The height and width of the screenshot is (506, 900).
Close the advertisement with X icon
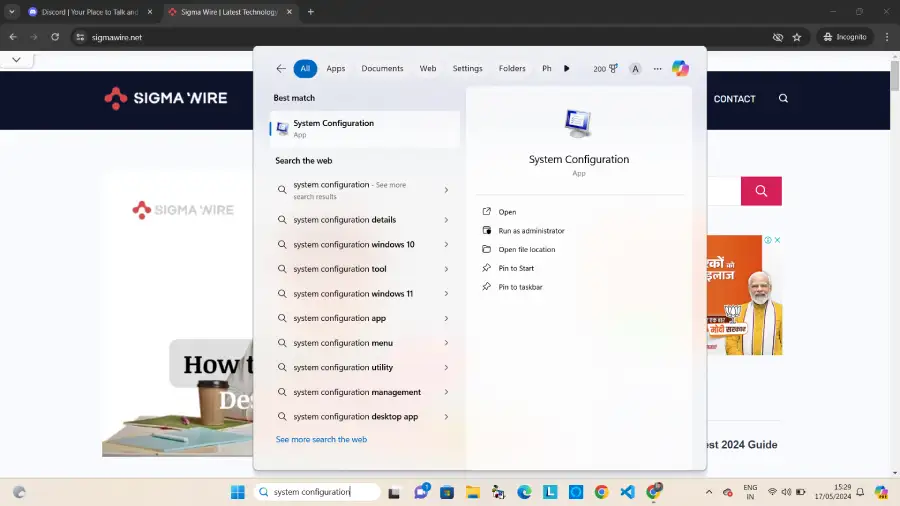[777, 240]
